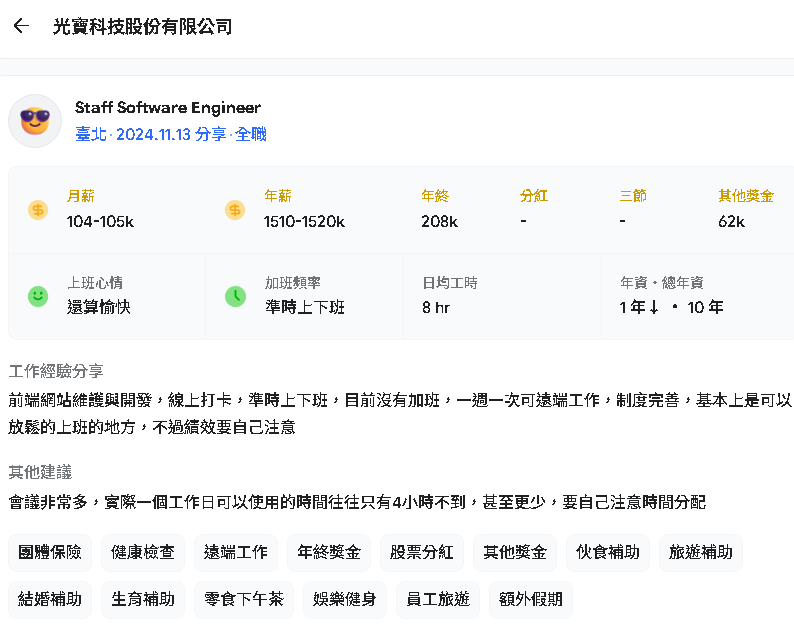Image resolution: width=794 pixels, height=628 pixels.
Task: Select the 其他獎金 benefit tag
Action: coord(515,552)
